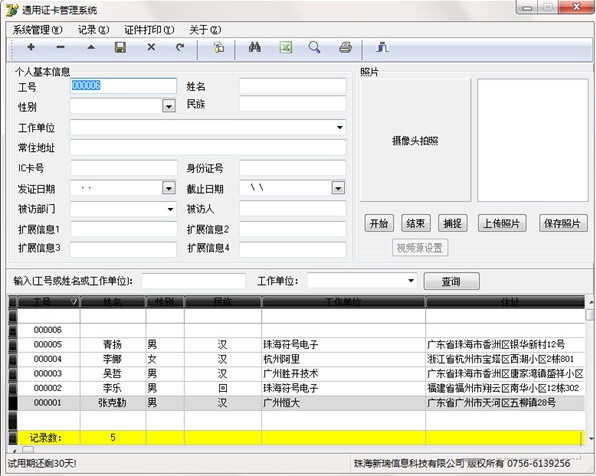This screenshot has height=476, width=596.
Task: Expand the 被访部门 dropdown
Action: pos(170,209)
